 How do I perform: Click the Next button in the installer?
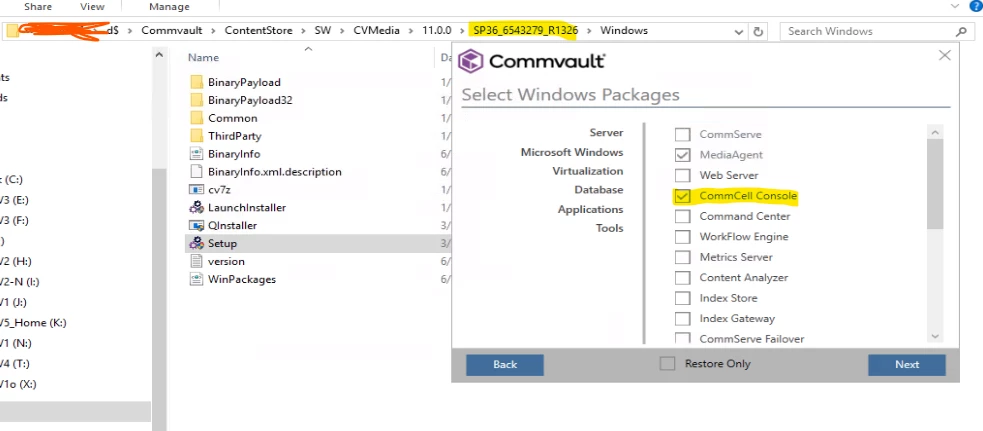pyautogui.click(x=907, y=364)
